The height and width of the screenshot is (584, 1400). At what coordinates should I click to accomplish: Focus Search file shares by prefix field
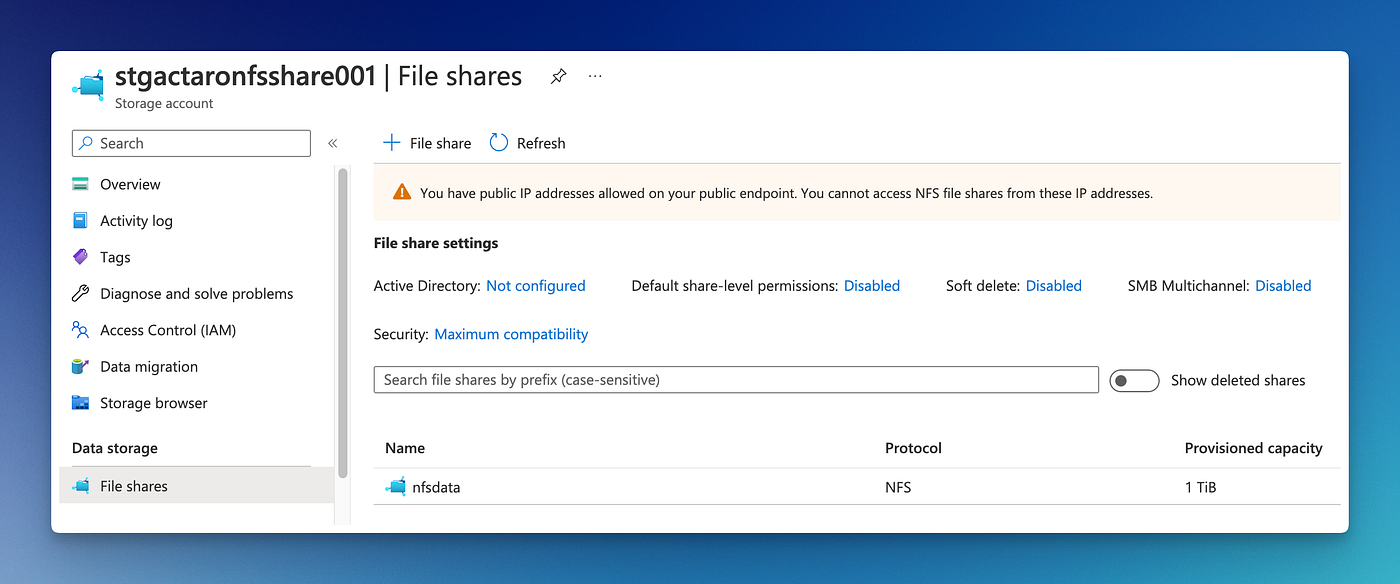pos(736,380)
